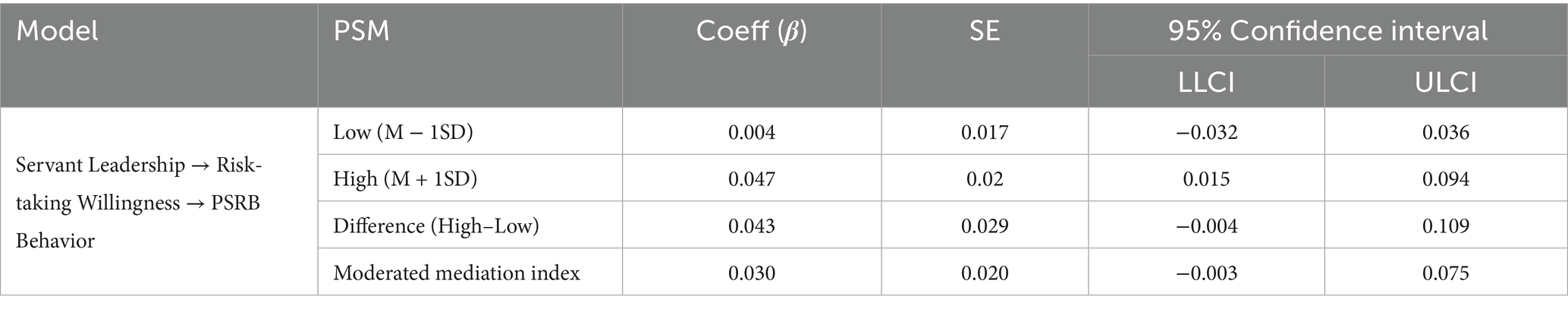Select the SE column header
The image size is (1568, 309).
(985, 32)
